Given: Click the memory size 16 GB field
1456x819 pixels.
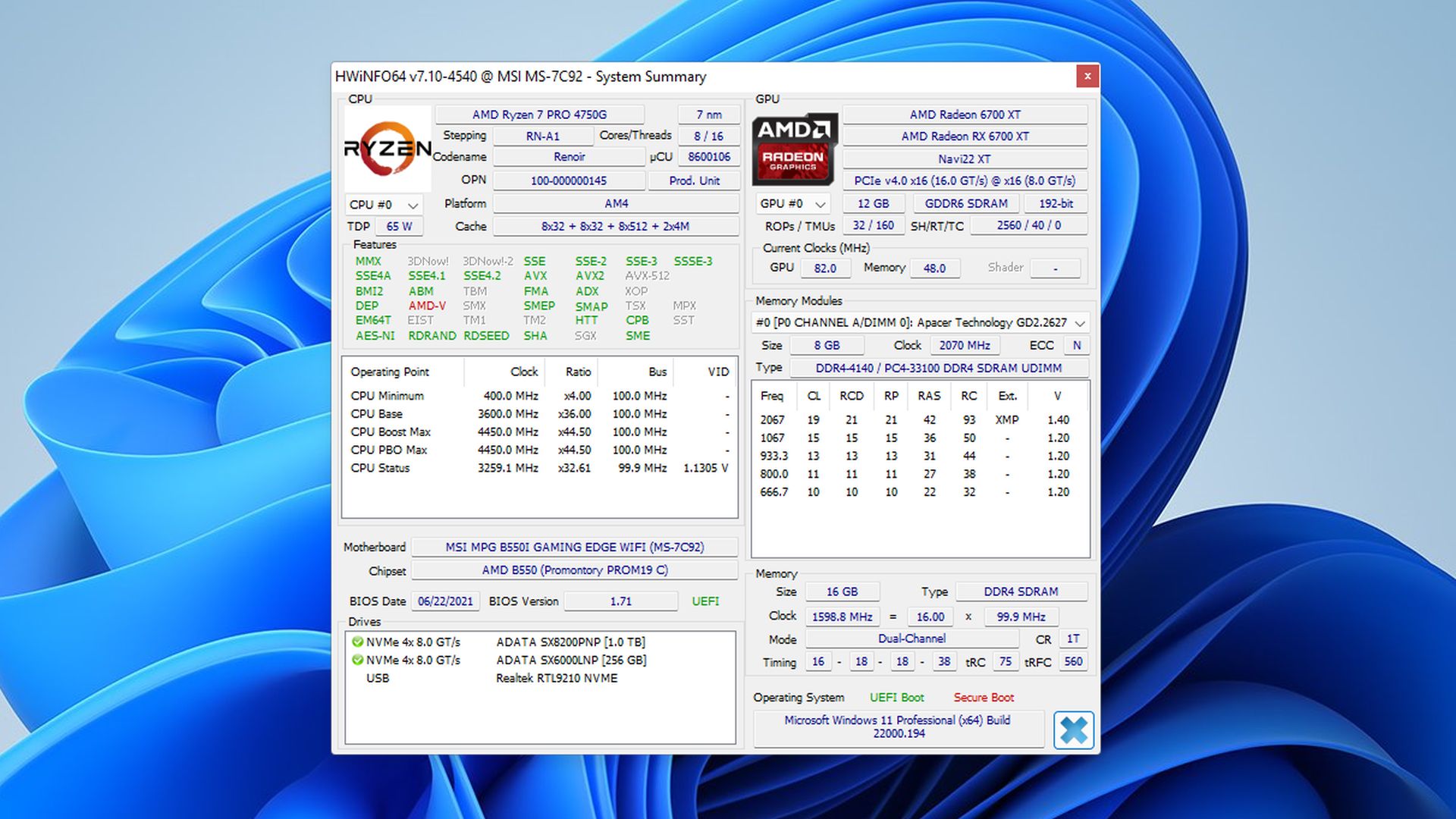Looking at the screenshot, I should 842,591.
